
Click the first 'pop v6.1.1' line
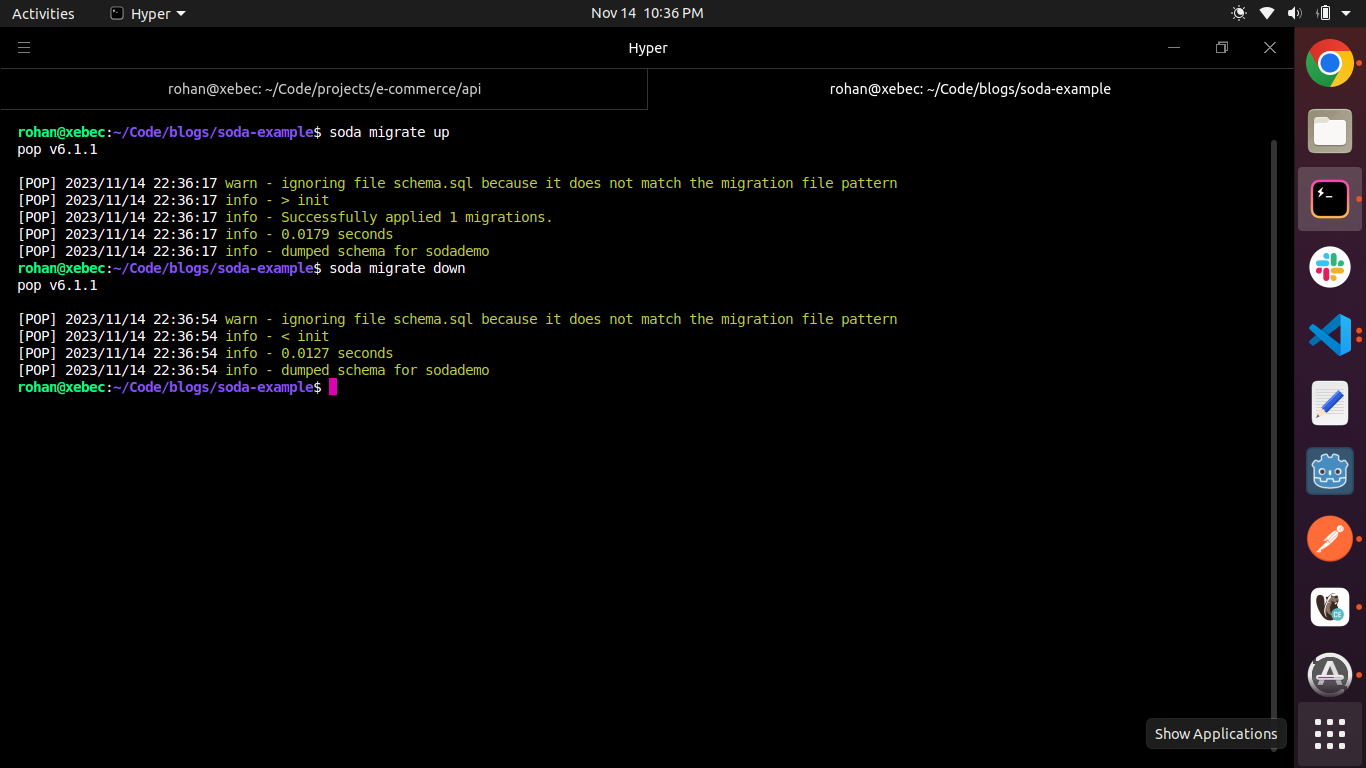click(57, 149)
